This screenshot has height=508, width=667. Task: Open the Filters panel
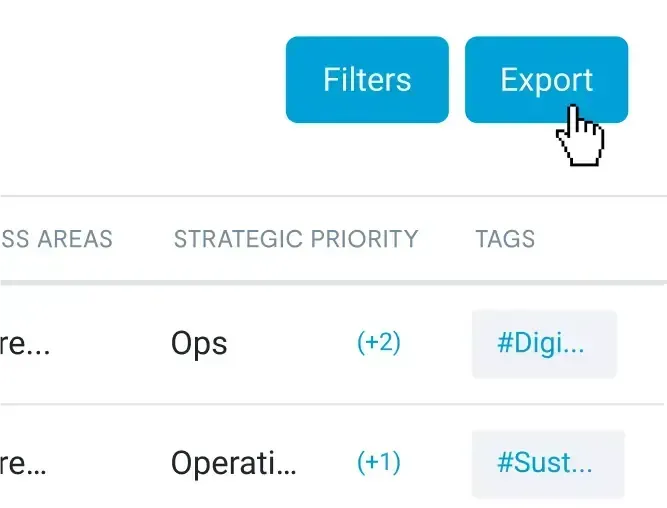(367, 80)
